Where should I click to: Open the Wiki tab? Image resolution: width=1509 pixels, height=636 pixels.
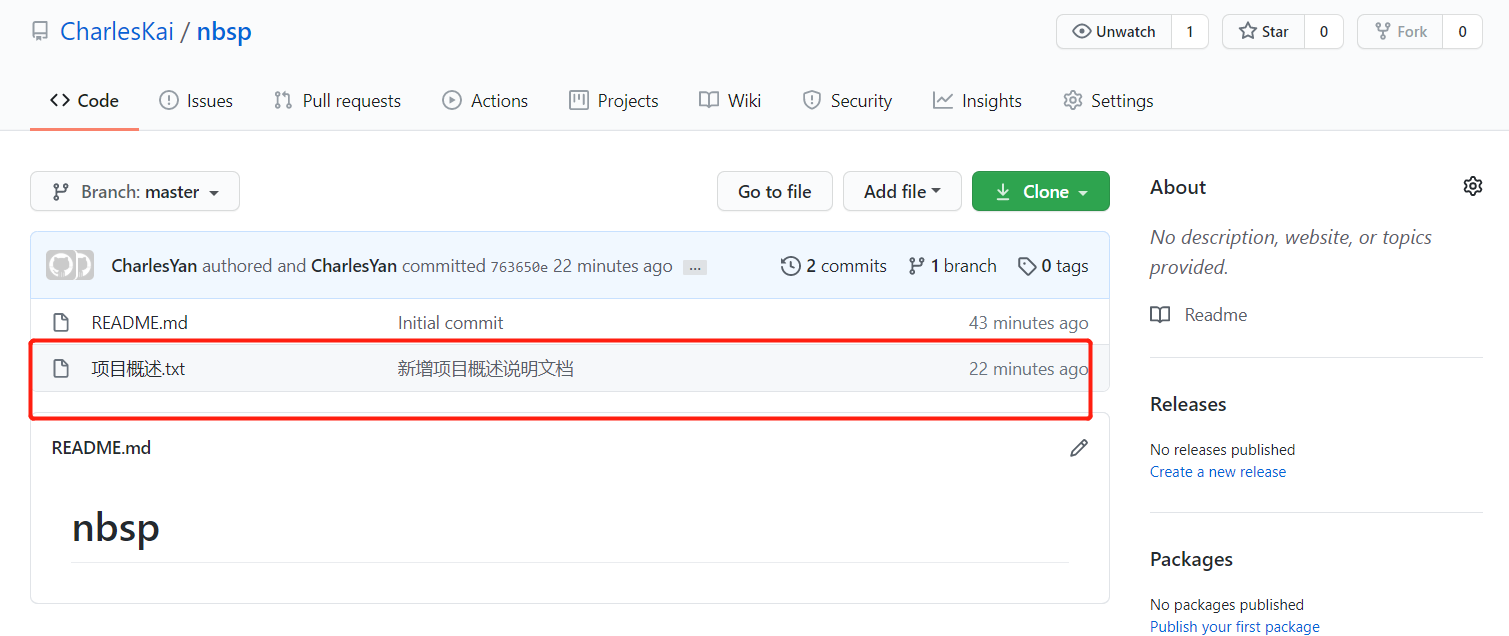(x=730, y=100)
